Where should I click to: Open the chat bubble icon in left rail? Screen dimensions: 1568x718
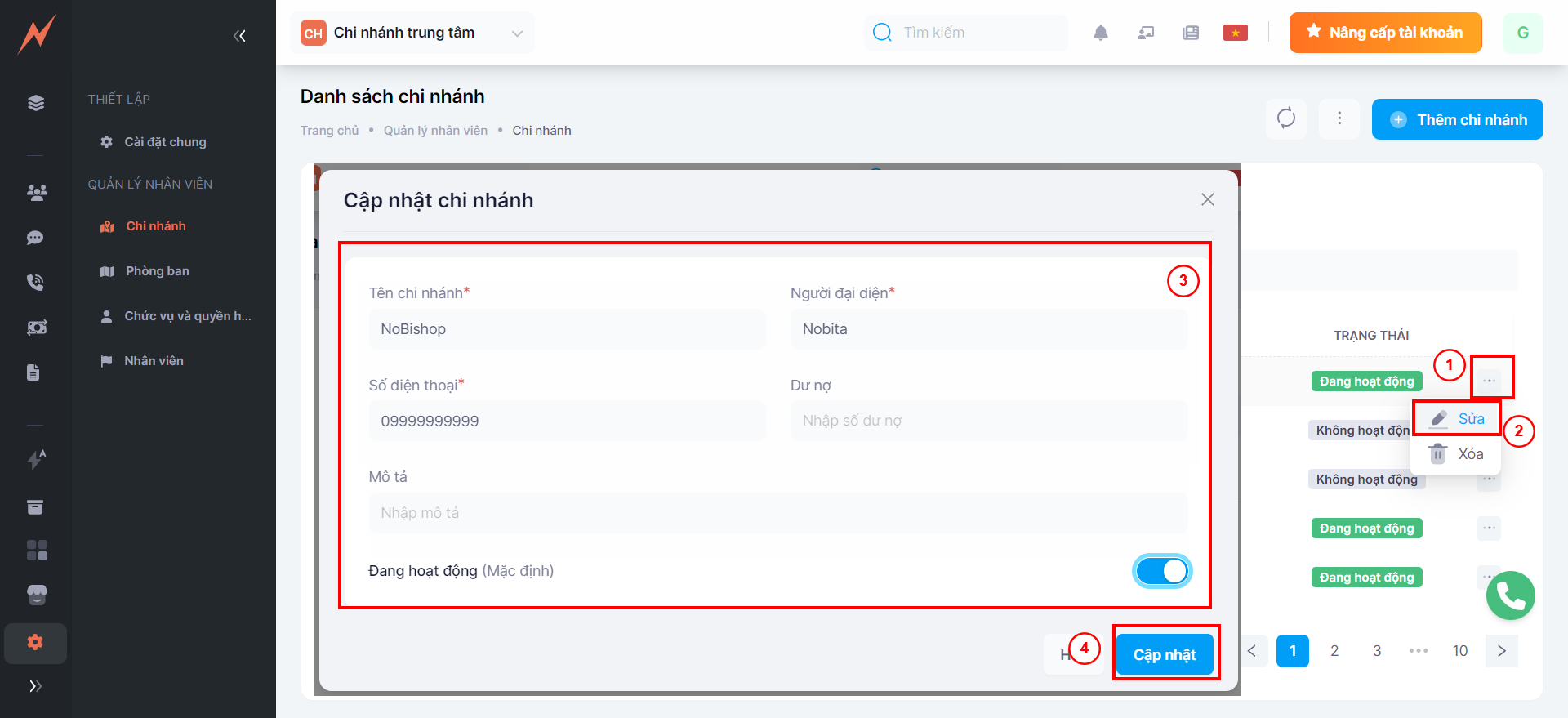(x=35, y=238)
